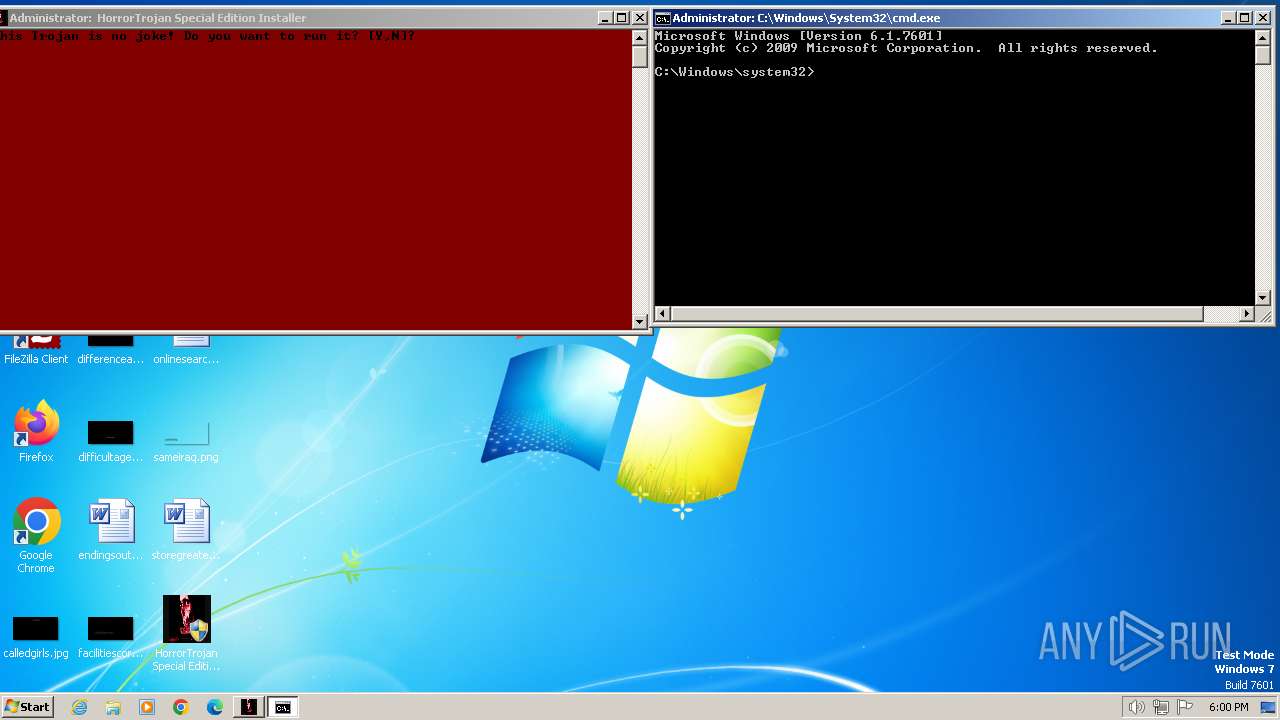1280x720 pixels.
Task: Click right arrow of cmd.exe horizontal scrollbar
Action: [x=1246, y=314]
